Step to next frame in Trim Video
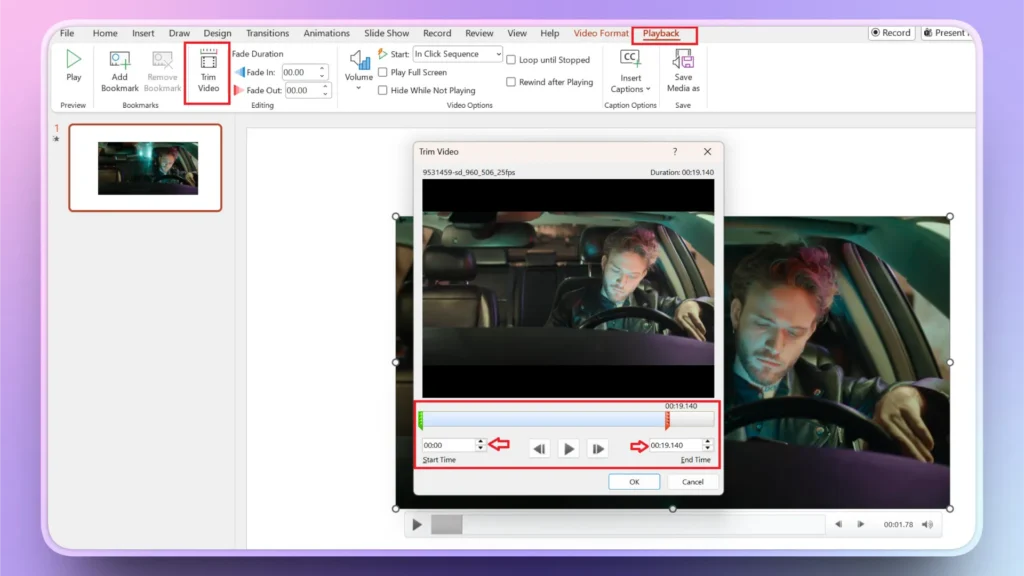The width and height of the screenshot is (1024, 576). (x=598, y=449)
